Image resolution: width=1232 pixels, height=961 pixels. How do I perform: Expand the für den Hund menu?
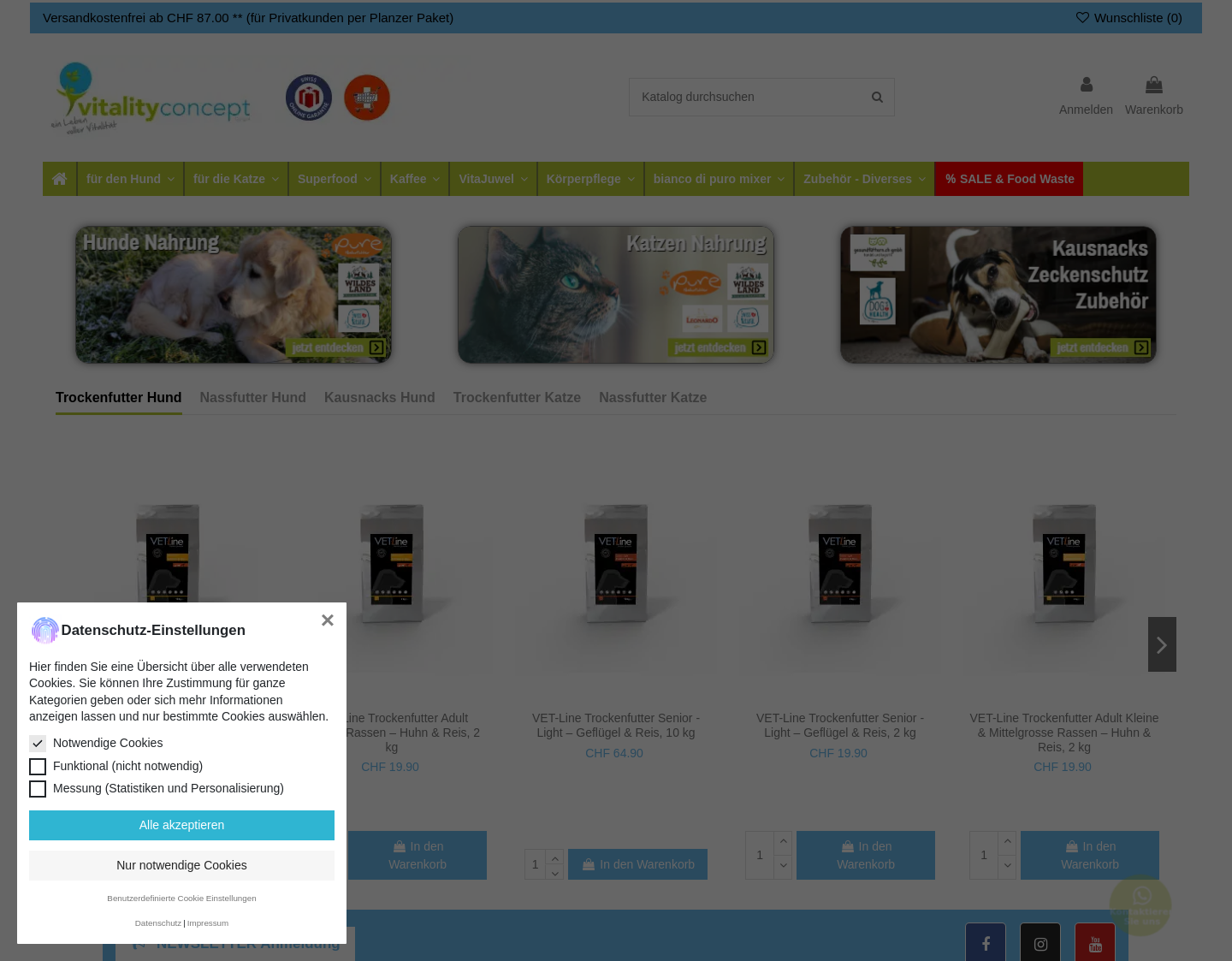click(x=130, y=179)
